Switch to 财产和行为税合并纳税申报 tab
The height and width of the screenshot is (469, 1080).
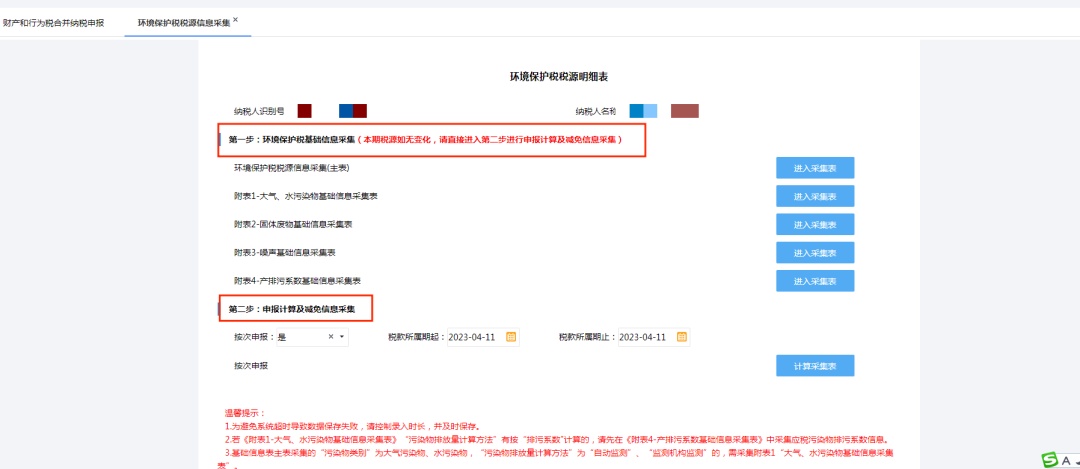tap(54, 23)
